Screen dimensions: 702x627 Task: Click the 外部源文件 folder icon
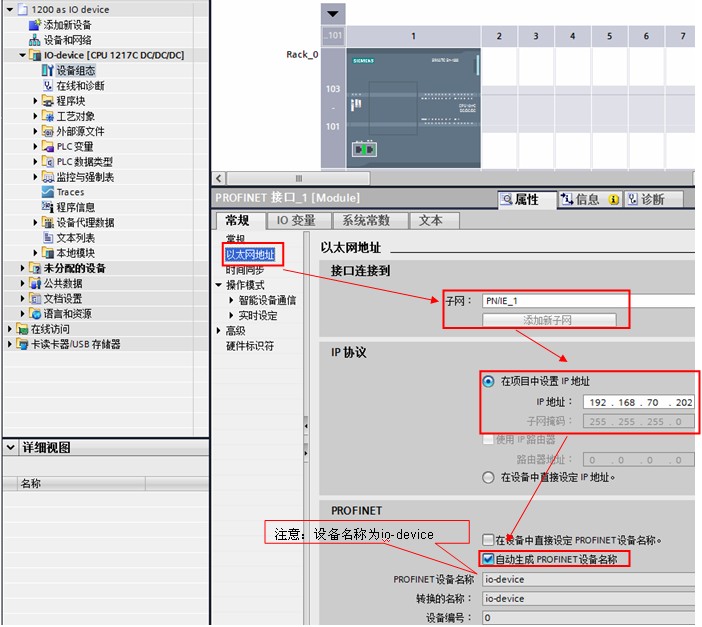click(x=47, y=131)
